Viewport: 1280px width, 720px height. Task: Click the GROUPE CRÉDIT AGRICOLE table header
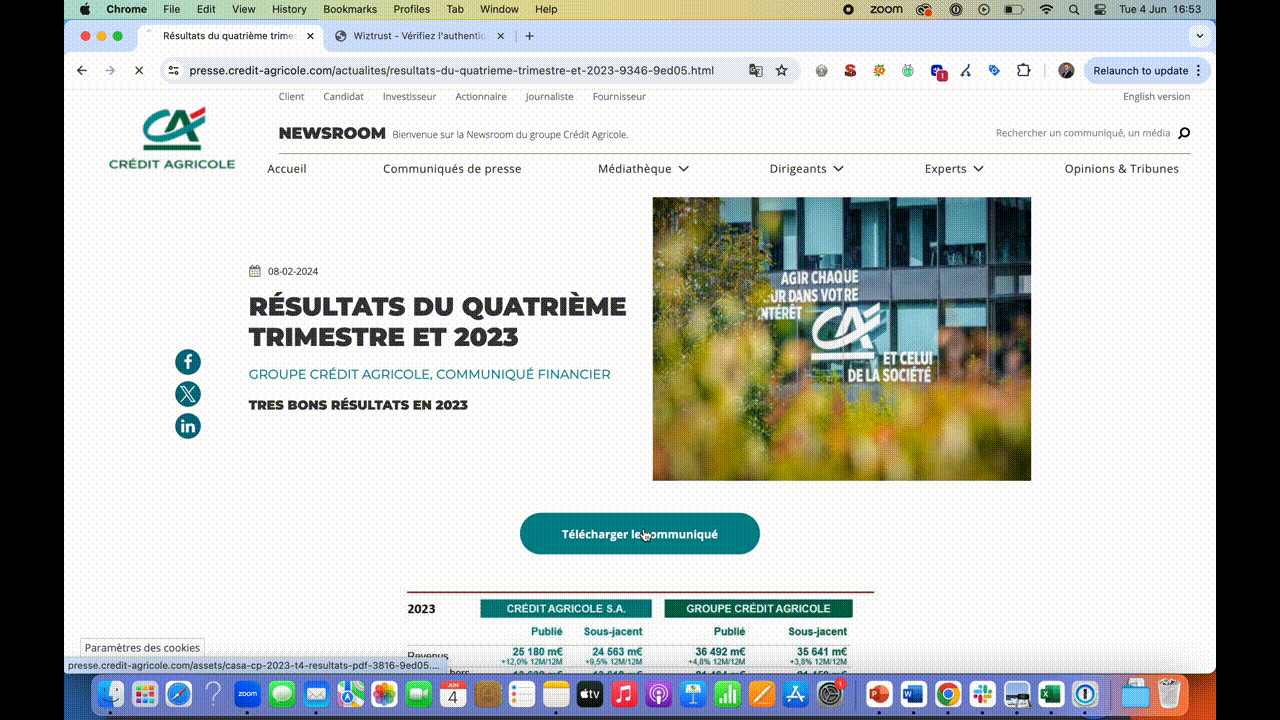coord(758,608)
